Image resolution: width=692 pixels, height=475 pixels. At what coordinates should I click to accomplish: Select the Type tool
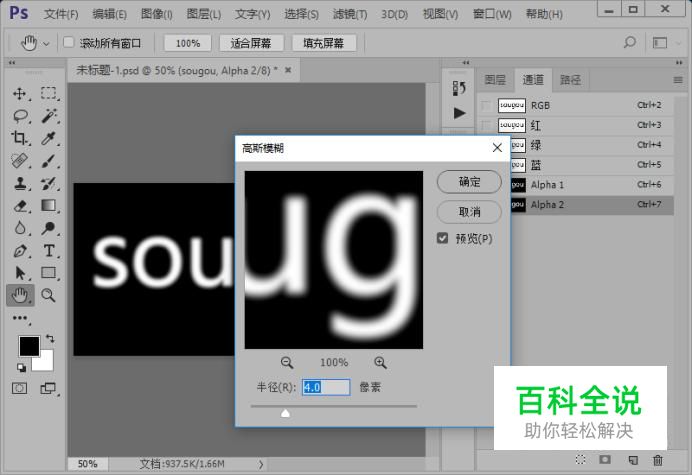49,251
